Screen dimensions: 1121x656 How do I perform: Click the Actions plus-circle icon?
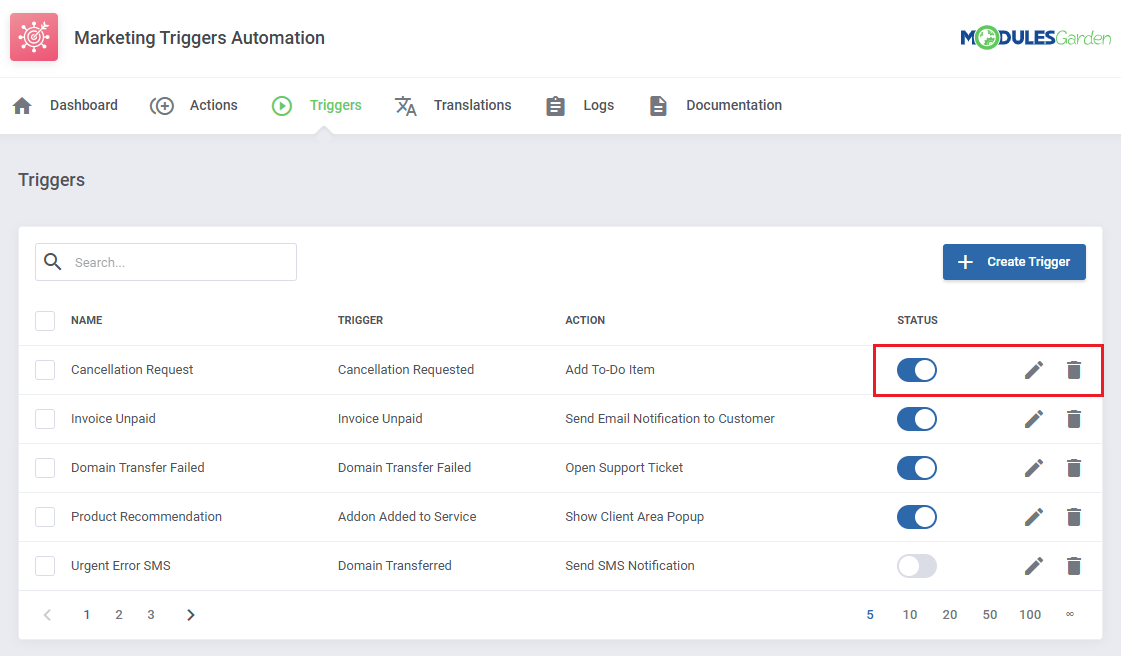[162, 106]
